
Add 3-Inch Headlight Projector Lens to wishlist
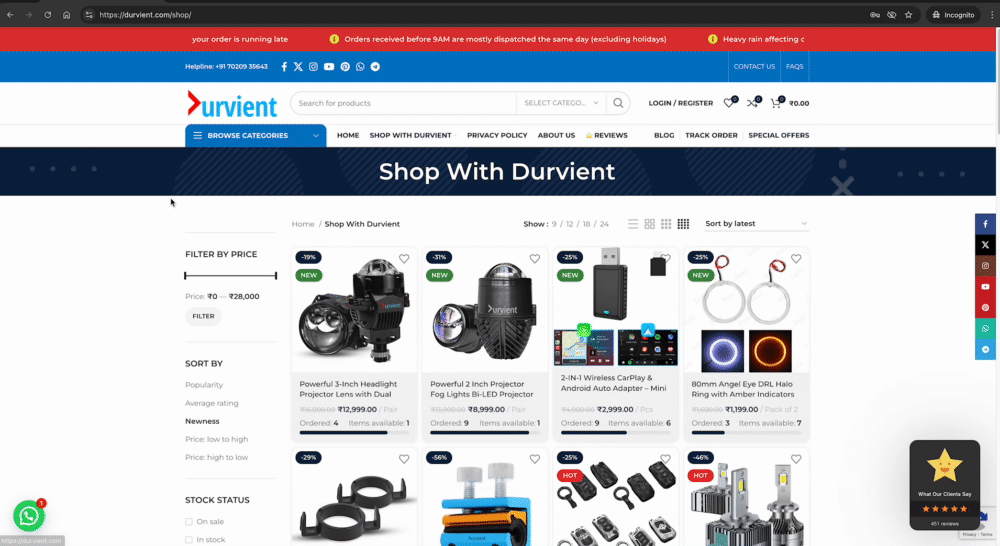click(x=404, y=258)
